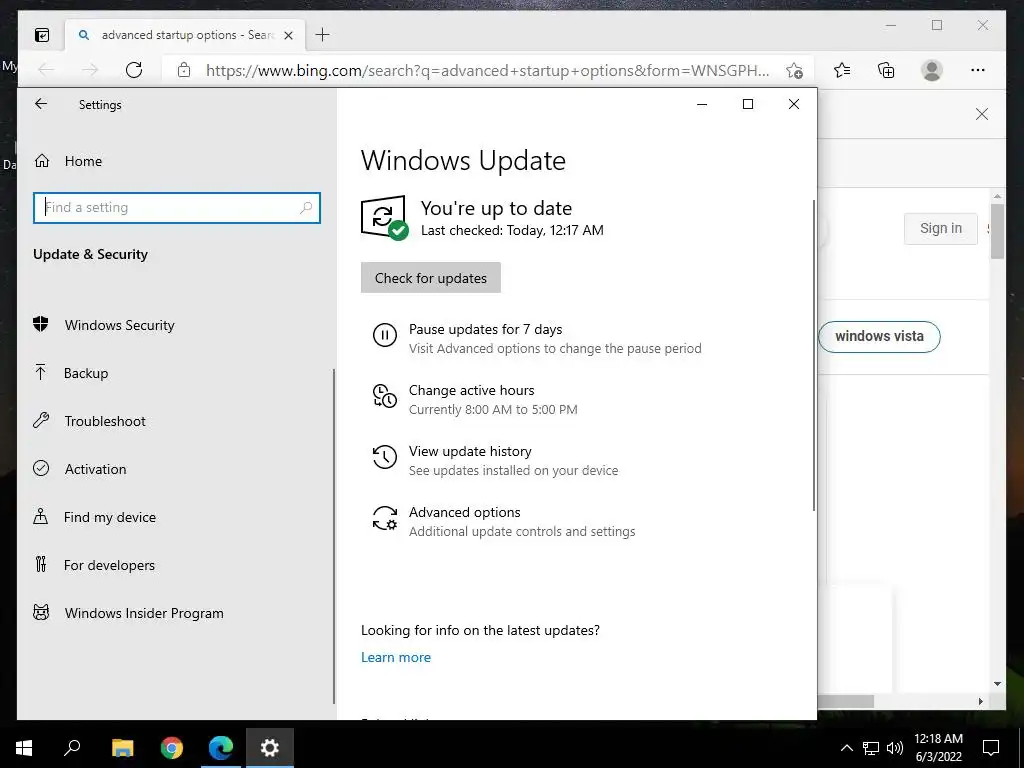This screenshot has width=1024, height=768.
Task: Click the Settings back arrow
Action: click(41, 104)
